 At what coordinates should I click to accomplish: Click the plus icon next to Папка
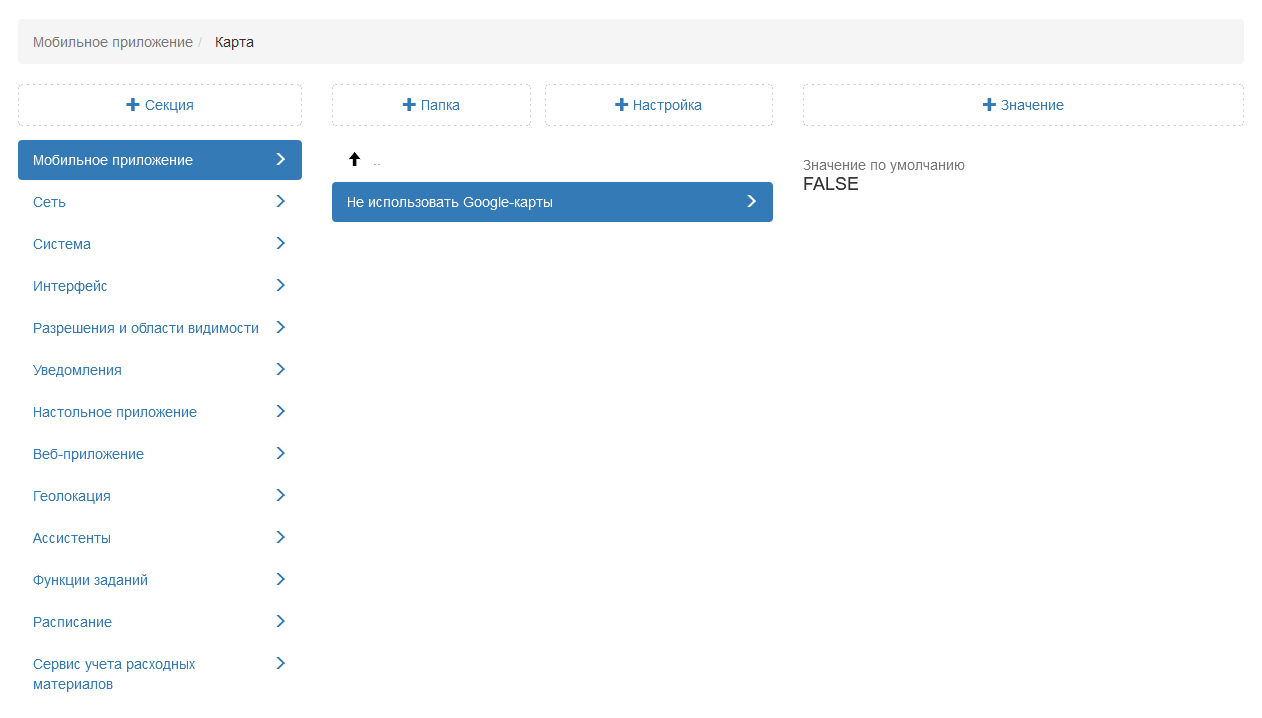click(x=409, y=105)
